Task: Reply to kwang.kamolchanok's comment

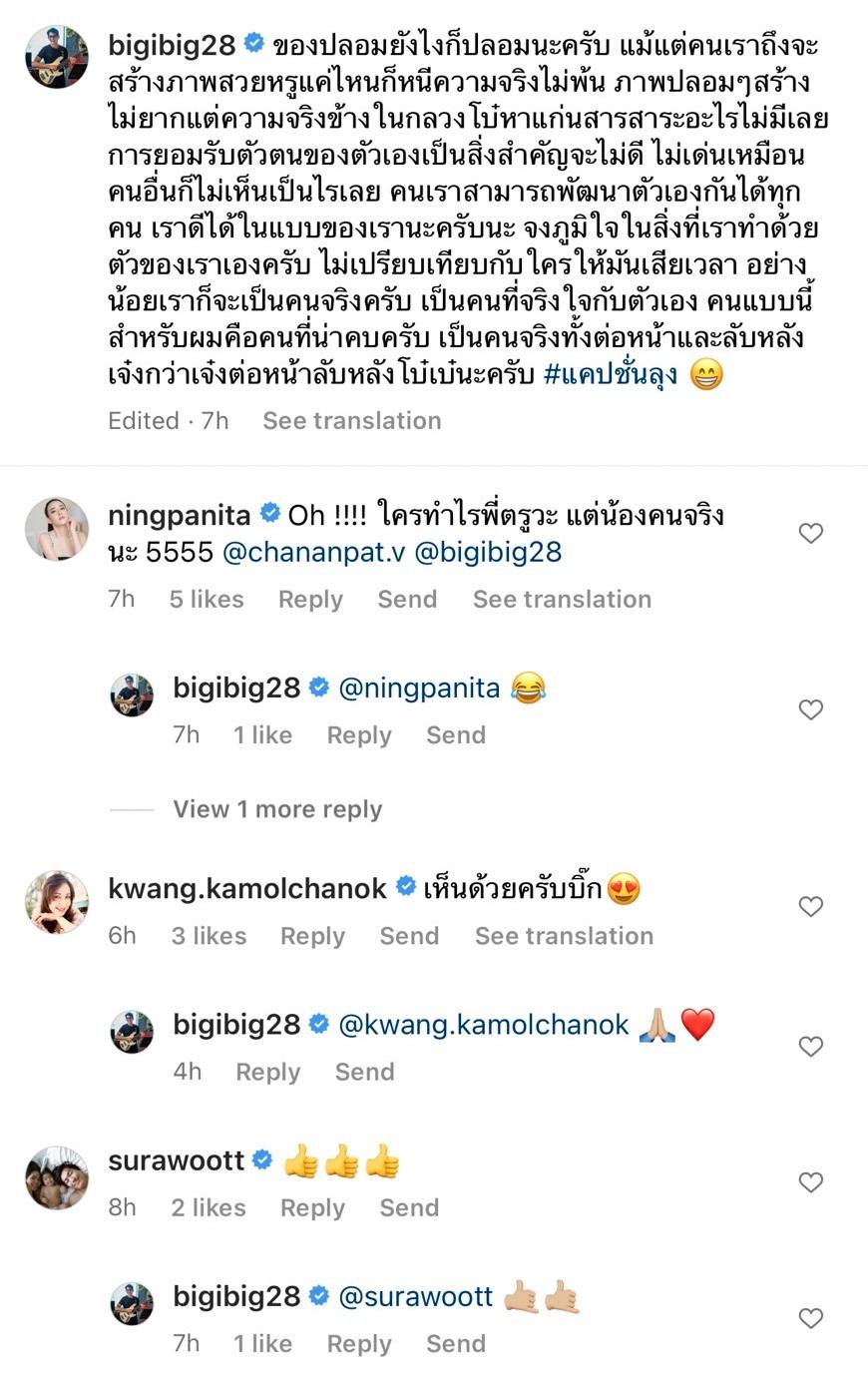Action: [312, 936]
